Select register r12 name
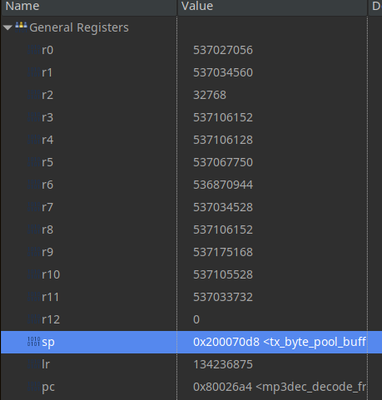 (51, 320)
